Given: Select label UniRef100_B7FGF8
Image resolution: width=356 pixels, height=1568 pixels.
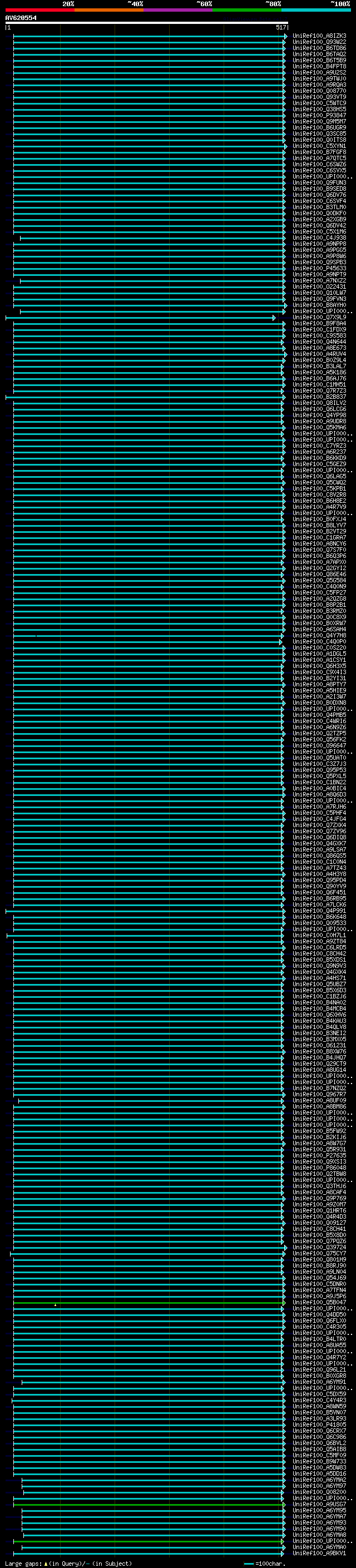Looking at the screenshot, I should [x=319, y=152].
